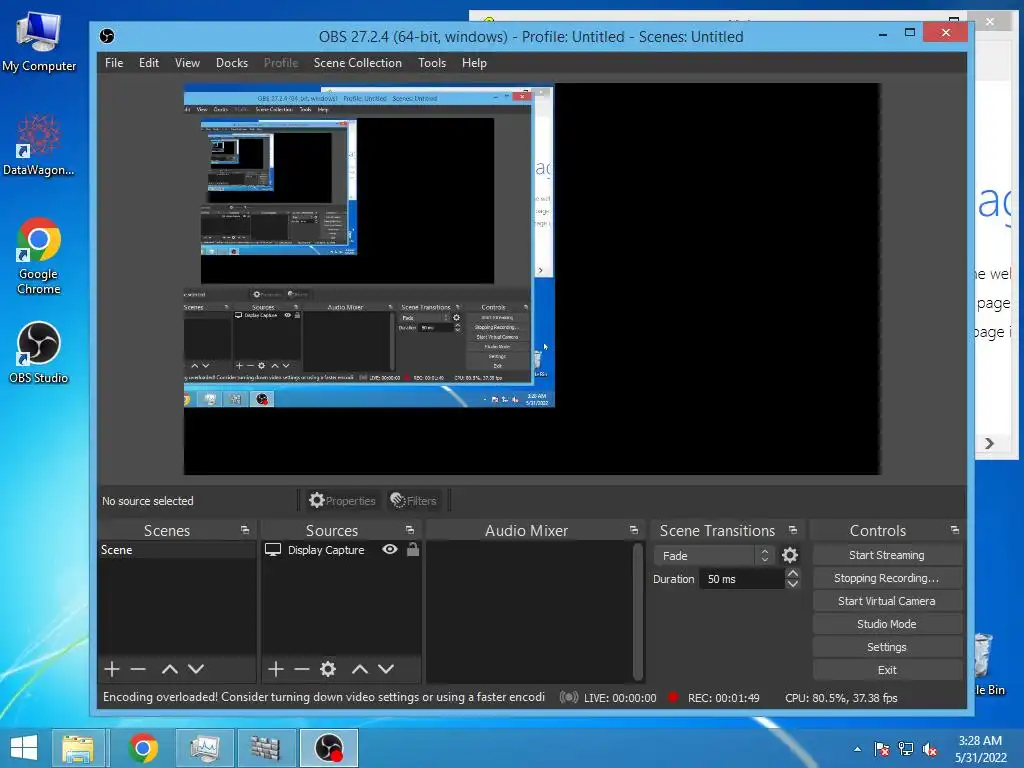
Task: Enable Studio Mode
Action: pos(887,624)
